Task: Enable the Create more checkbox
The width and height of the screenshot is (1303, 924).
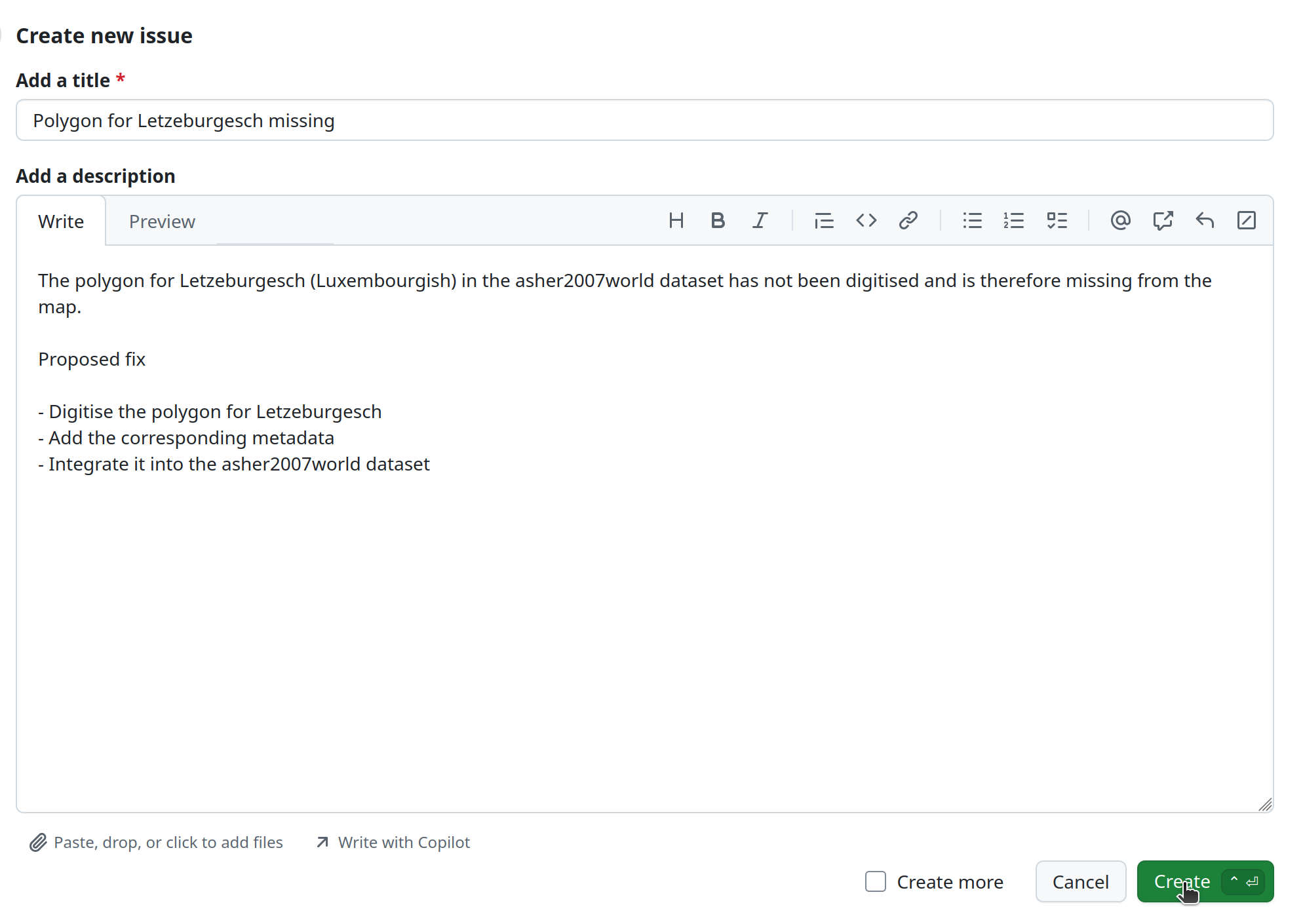Action: click(876, 881)
